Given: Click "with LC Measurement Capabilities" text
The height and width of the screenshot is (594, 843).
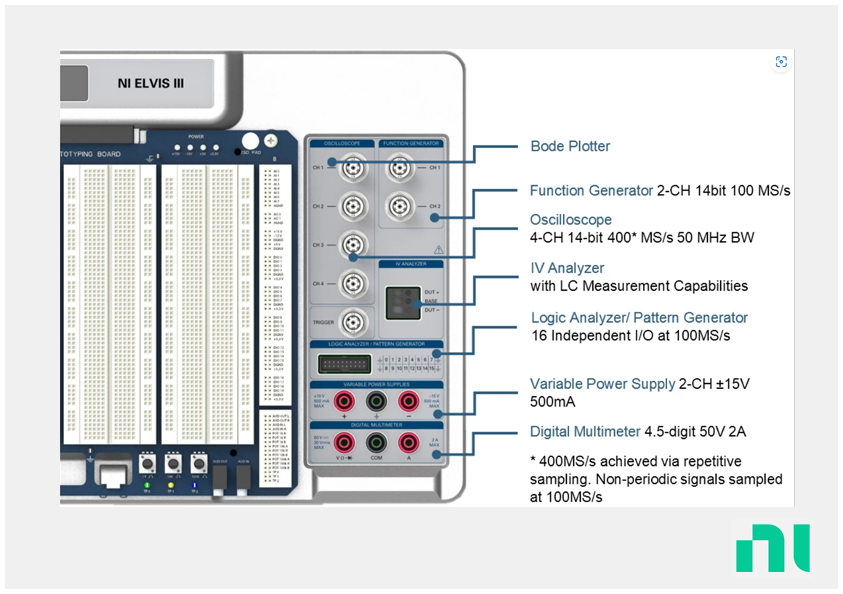Looking at the screenshot, I should click(639, 286).
